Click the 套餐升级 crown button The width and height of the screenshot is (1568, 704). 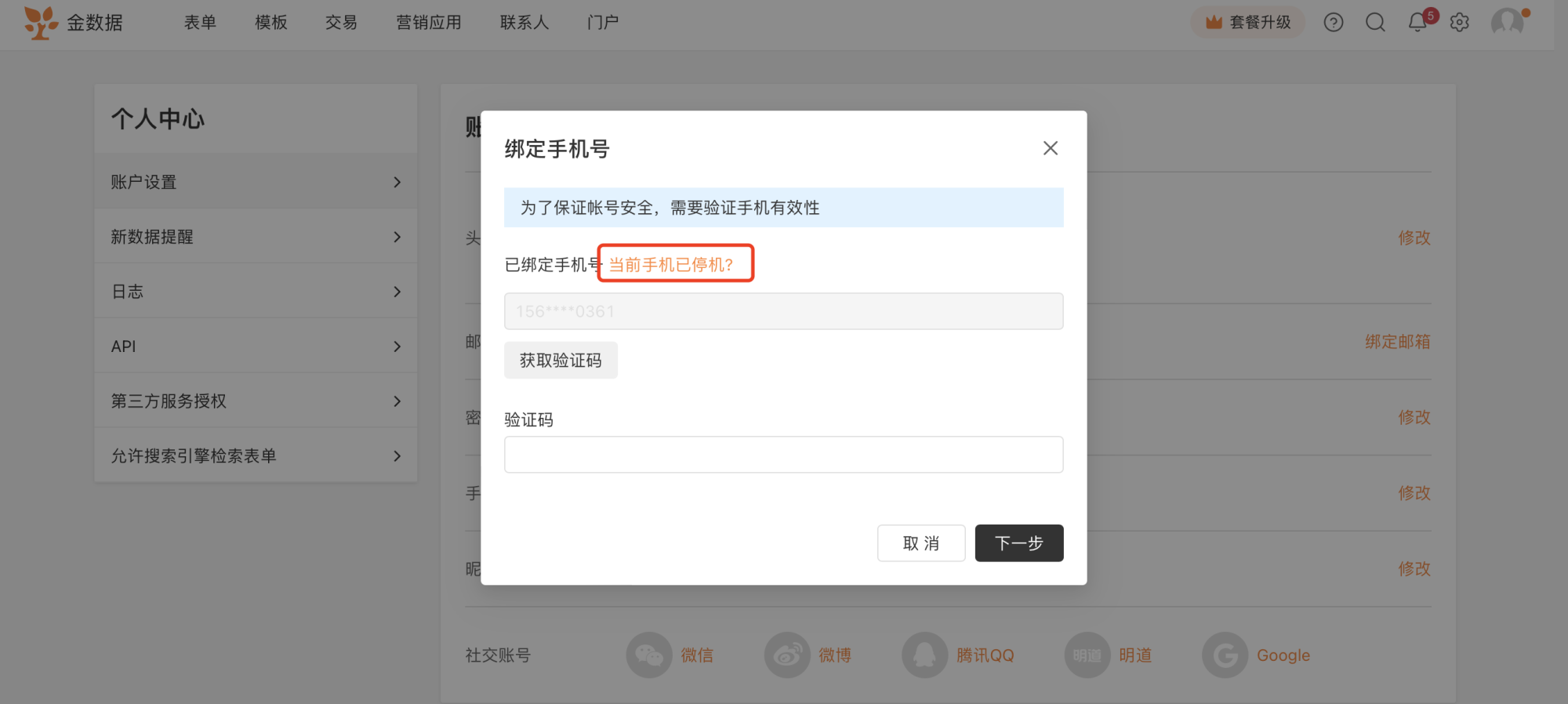(1248, 22)
